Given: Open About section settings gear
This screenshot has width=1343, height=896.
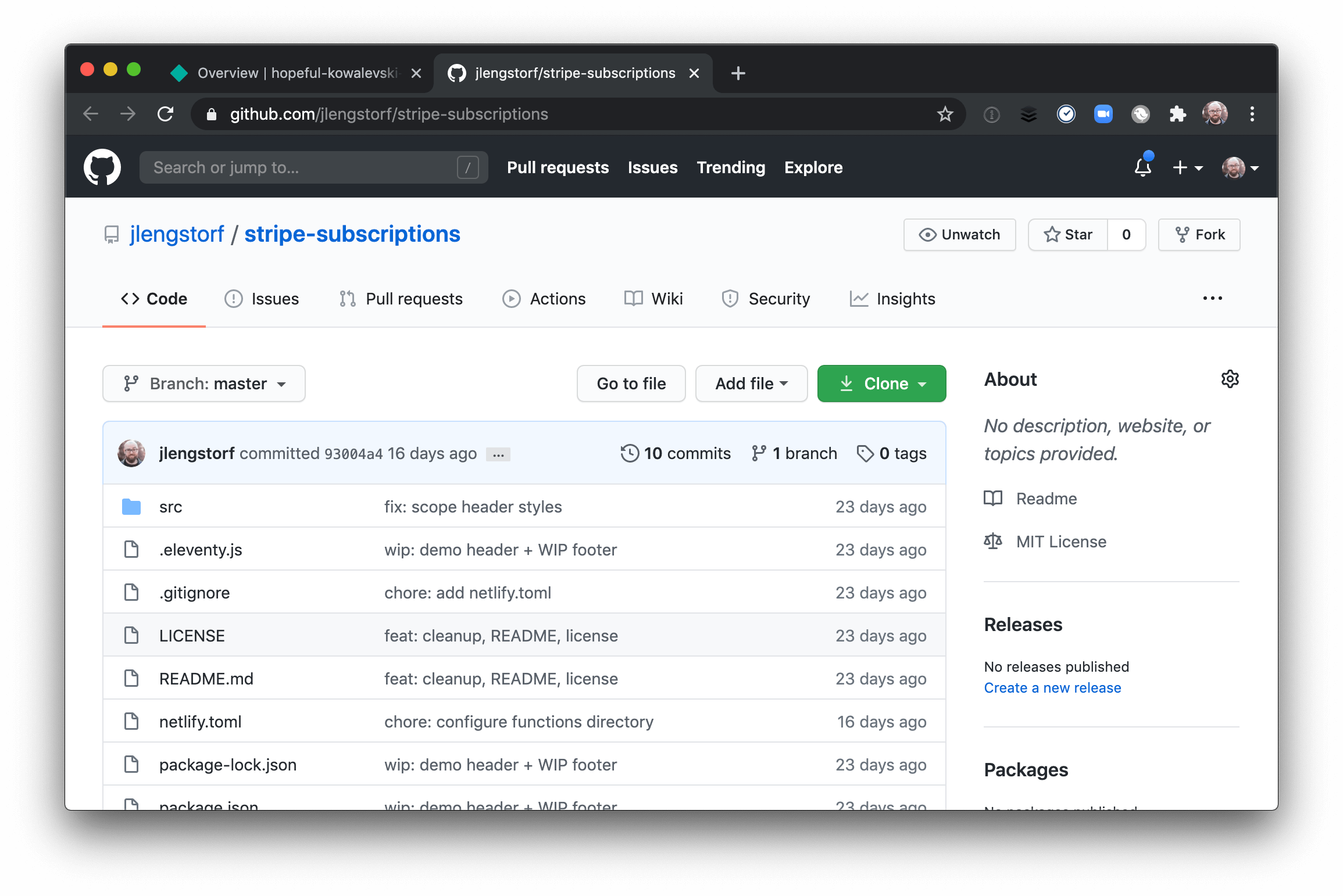Looking at the screenshot, I should (1230, 379).
